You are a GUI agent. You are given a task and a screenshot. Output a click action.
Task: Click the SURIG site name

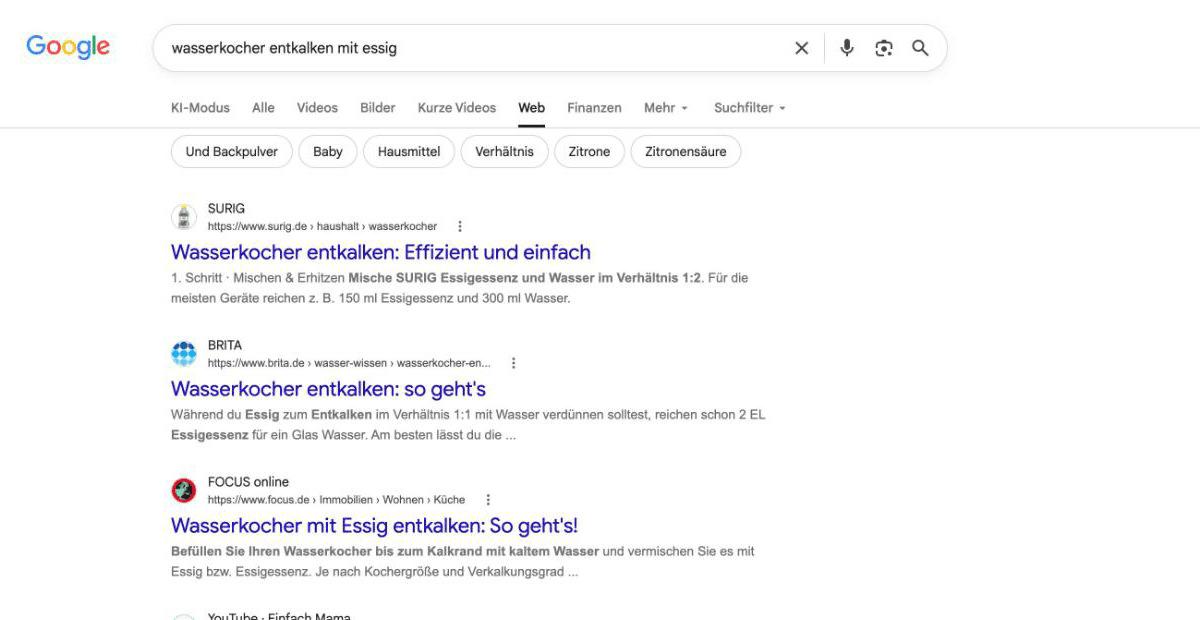pos(226,209)
